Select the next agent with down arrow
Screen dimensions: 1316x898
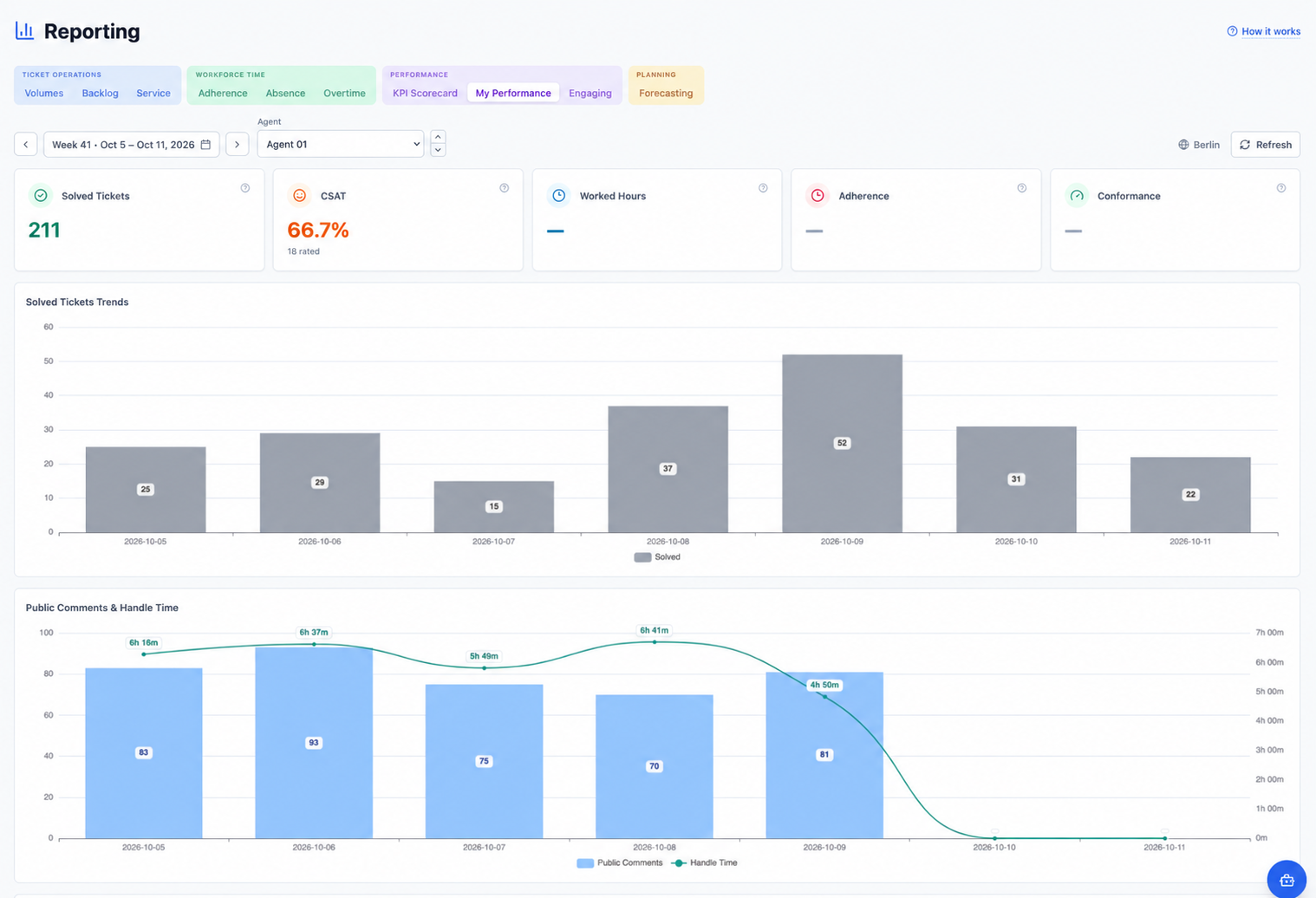(438, 151)
